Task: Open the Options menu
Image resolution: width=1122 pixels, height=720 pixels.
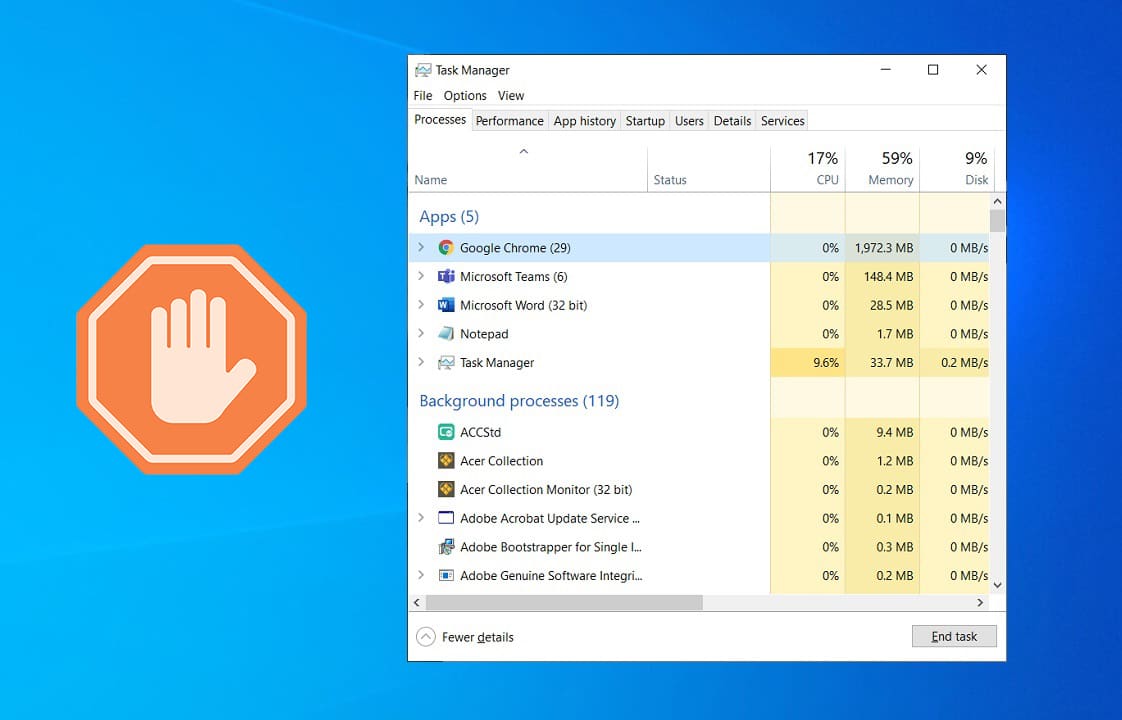Action: [x=464, y=95]
